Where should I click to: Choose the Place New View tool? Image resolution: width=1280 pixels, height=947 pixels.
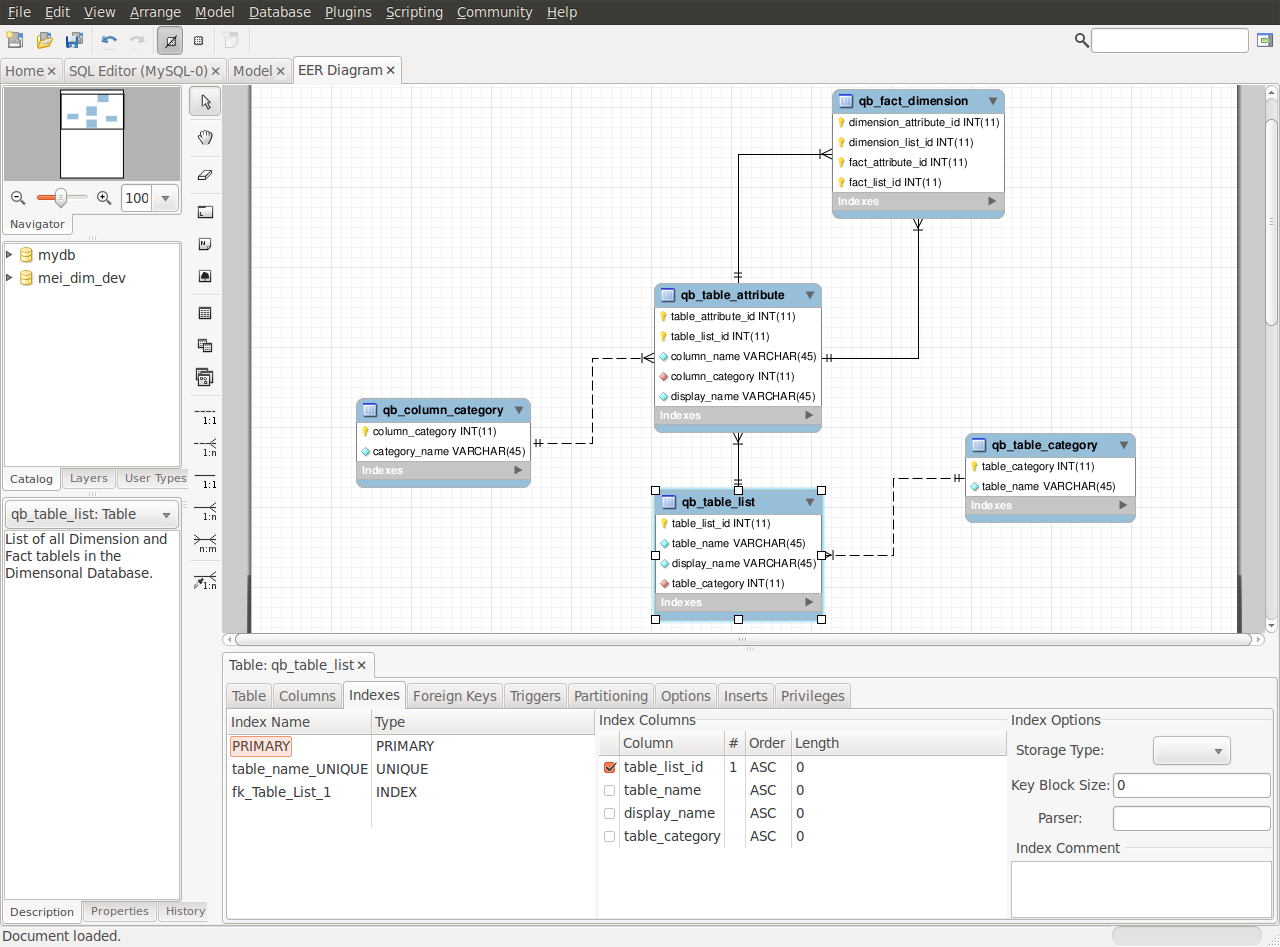[204, 345]
